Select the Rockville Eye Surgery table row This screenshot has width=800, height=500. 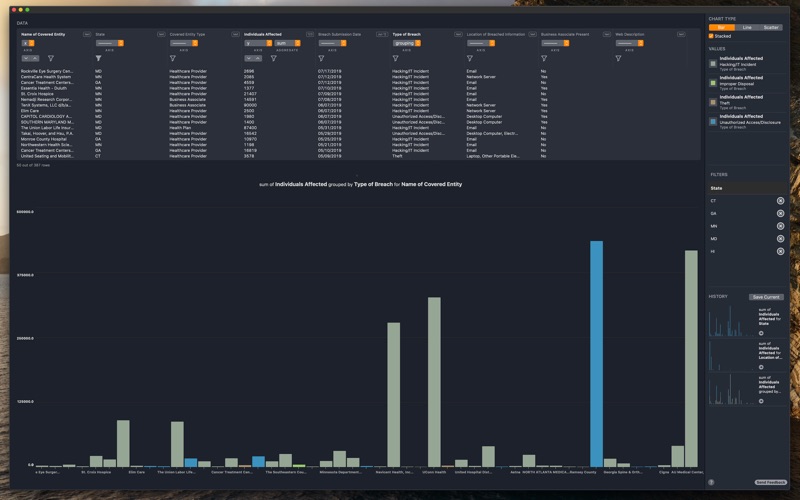coord(358,71)
